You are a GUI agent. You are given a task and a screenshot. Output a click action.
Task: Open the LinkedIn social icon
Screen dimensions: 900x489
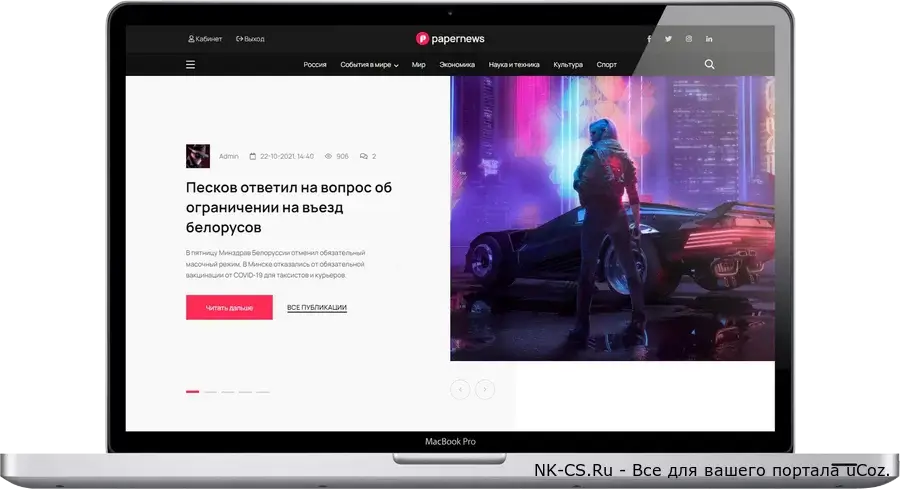coord(709,39)
